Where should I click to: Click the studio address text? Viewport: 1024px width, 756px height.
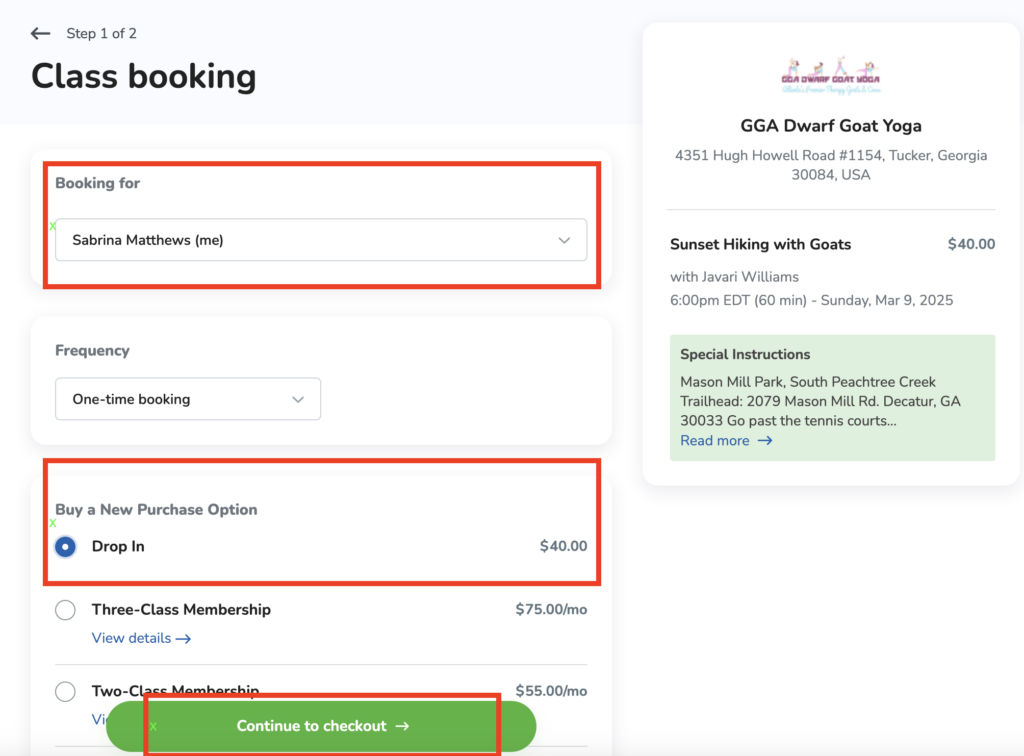[831, 165]
